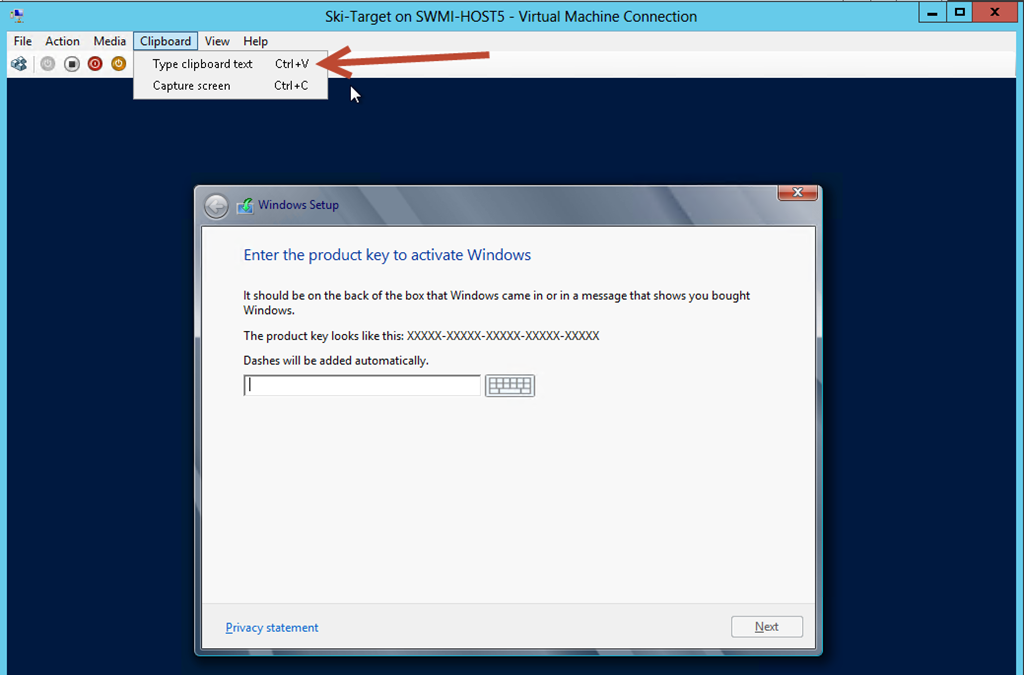This screenshot has height=675, width=1024.
Task: Click the red Shut Down icon
Action: tap(95, 64)
